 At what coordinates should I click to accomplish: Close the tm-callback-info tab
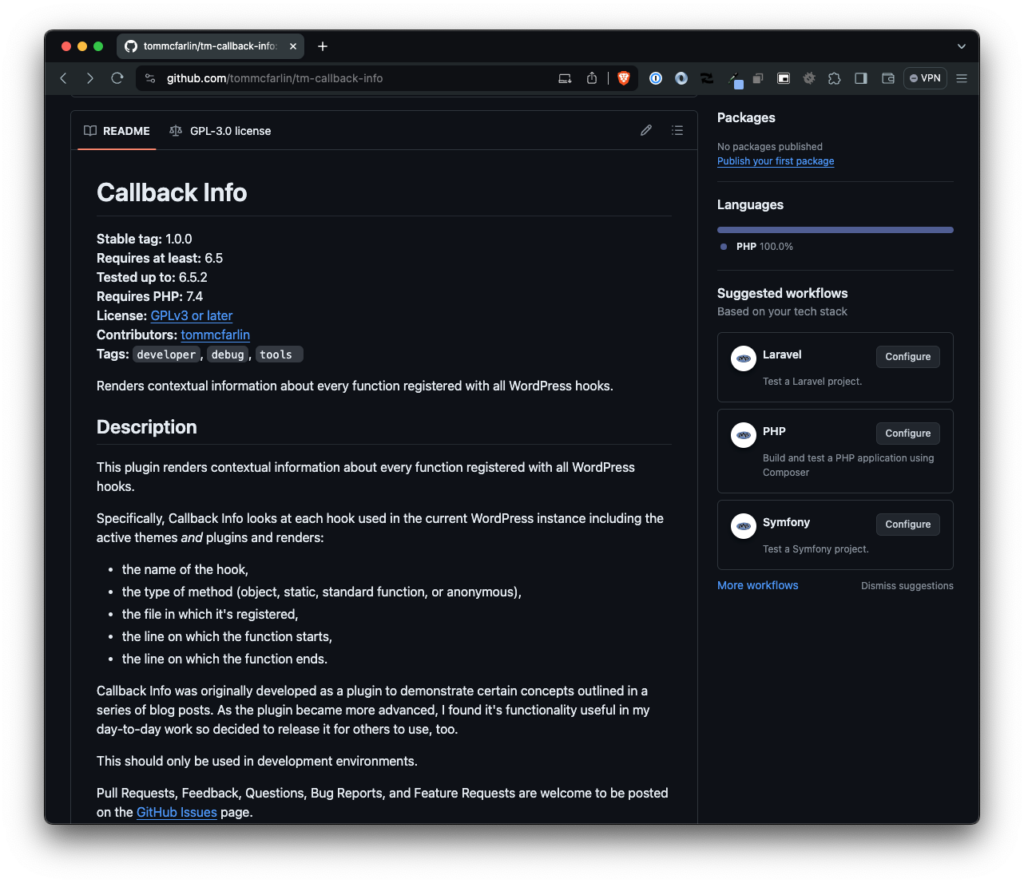pos(293,46)
